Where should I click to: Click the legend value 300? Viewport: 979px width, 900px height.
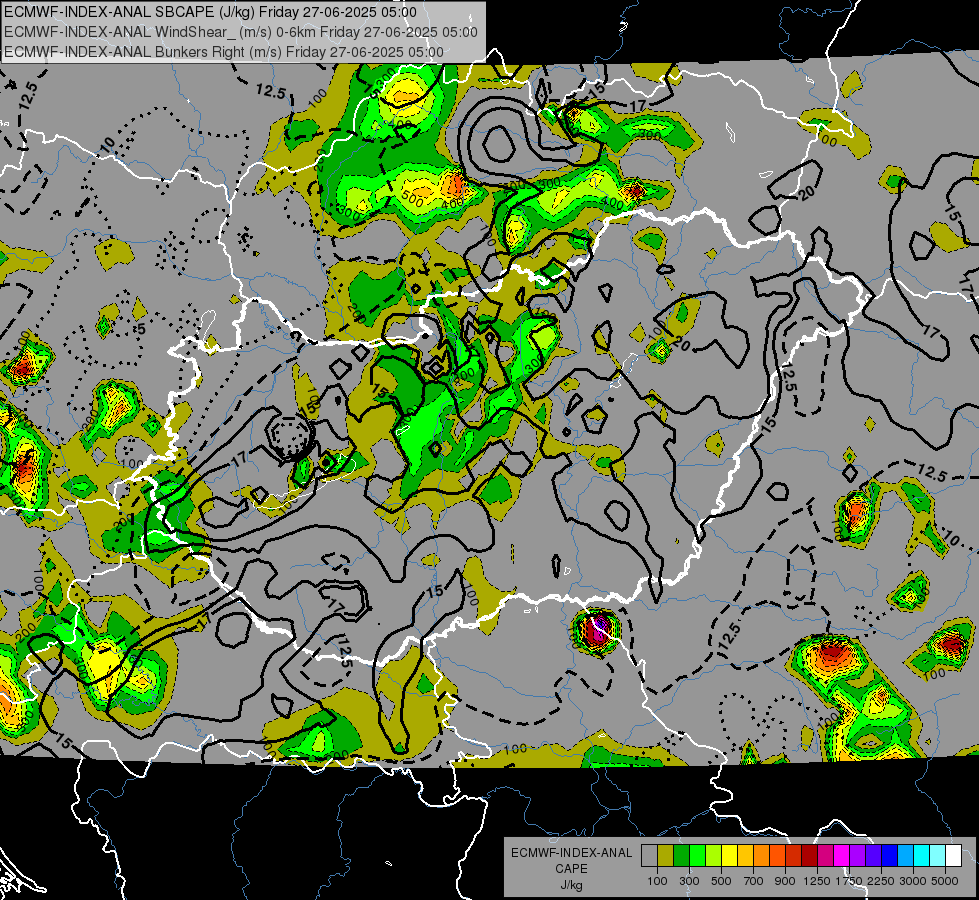[689, 881]
